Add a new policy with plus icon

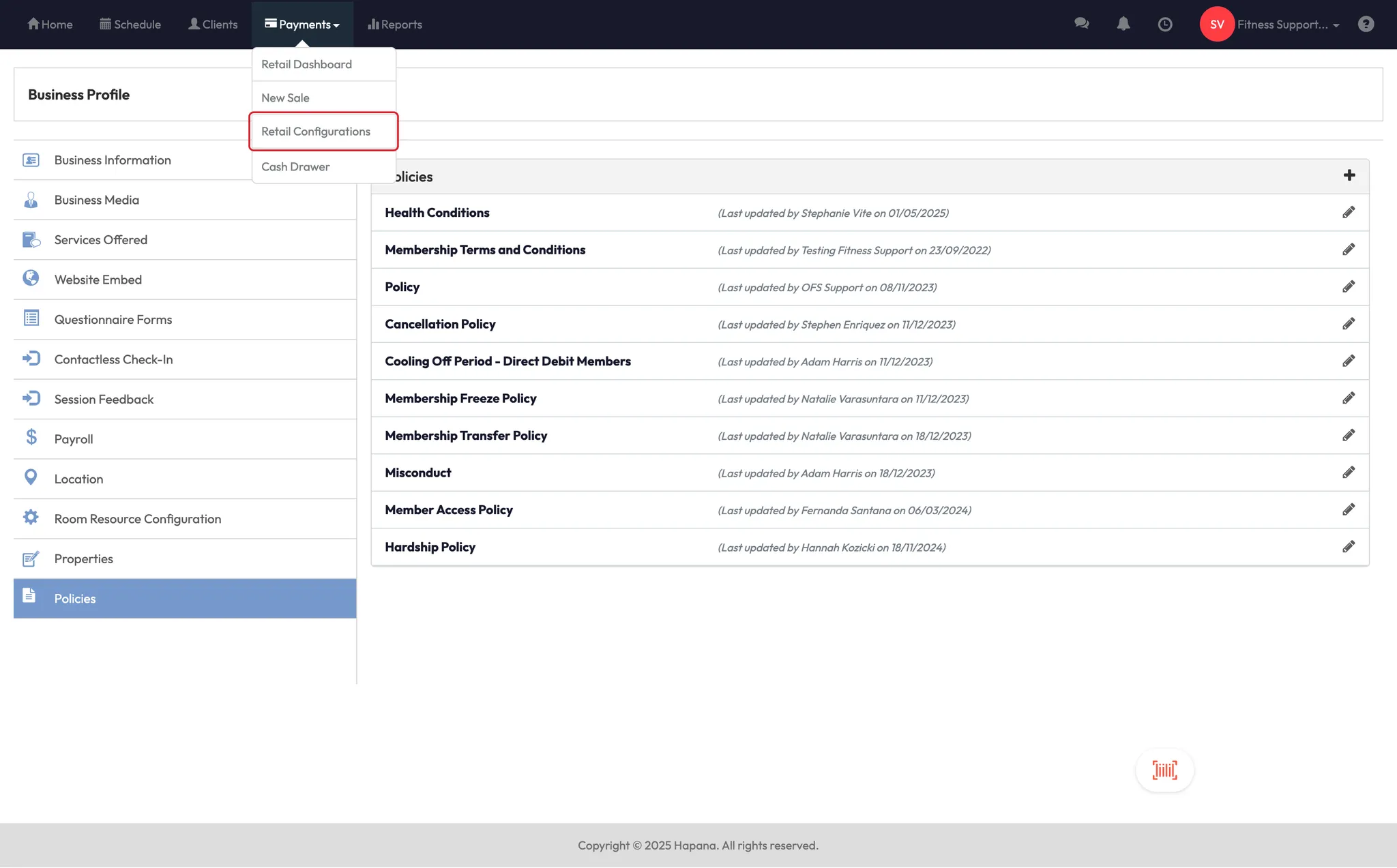pos(1349,176)
